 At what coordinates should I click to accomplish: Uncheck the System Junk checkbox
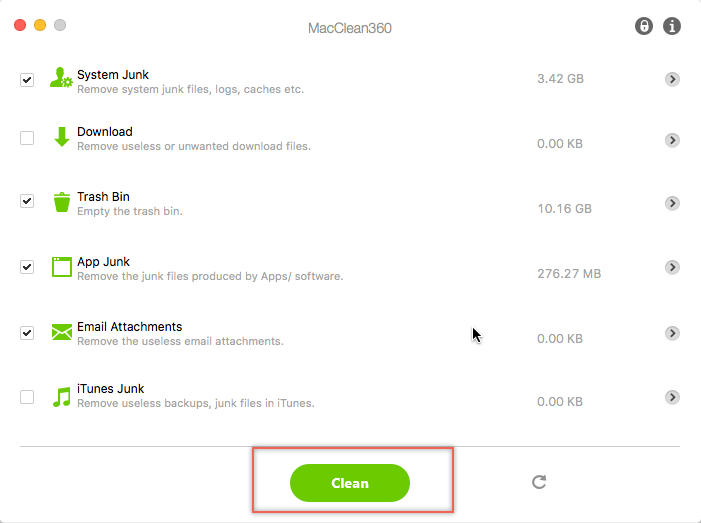point(27,80)
